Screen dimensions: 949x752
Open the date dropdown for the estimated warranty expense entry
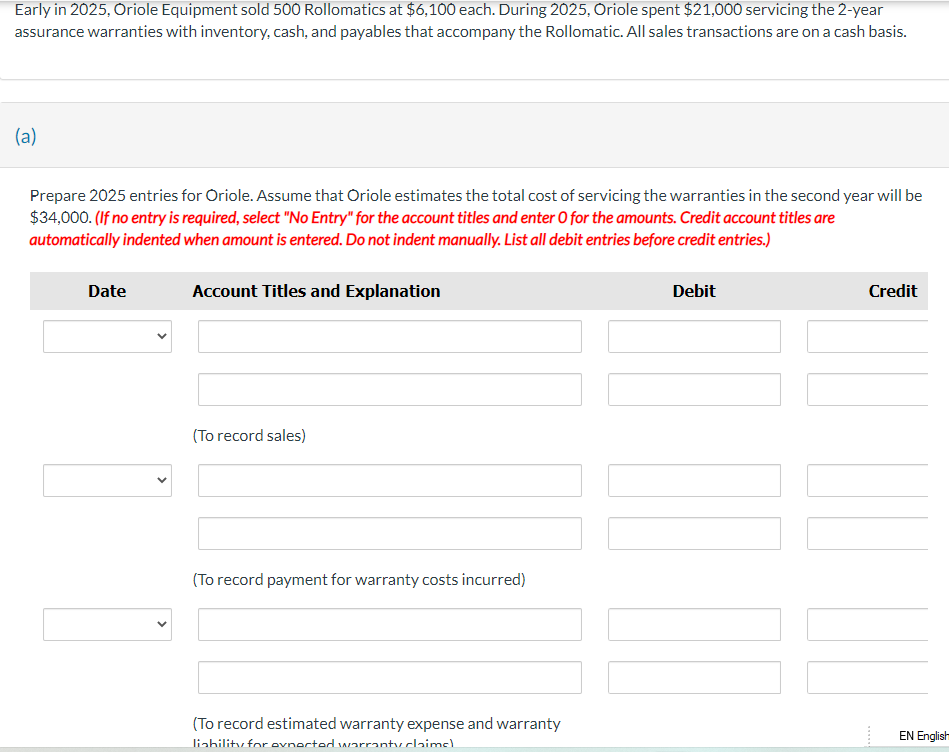[107, 624]
